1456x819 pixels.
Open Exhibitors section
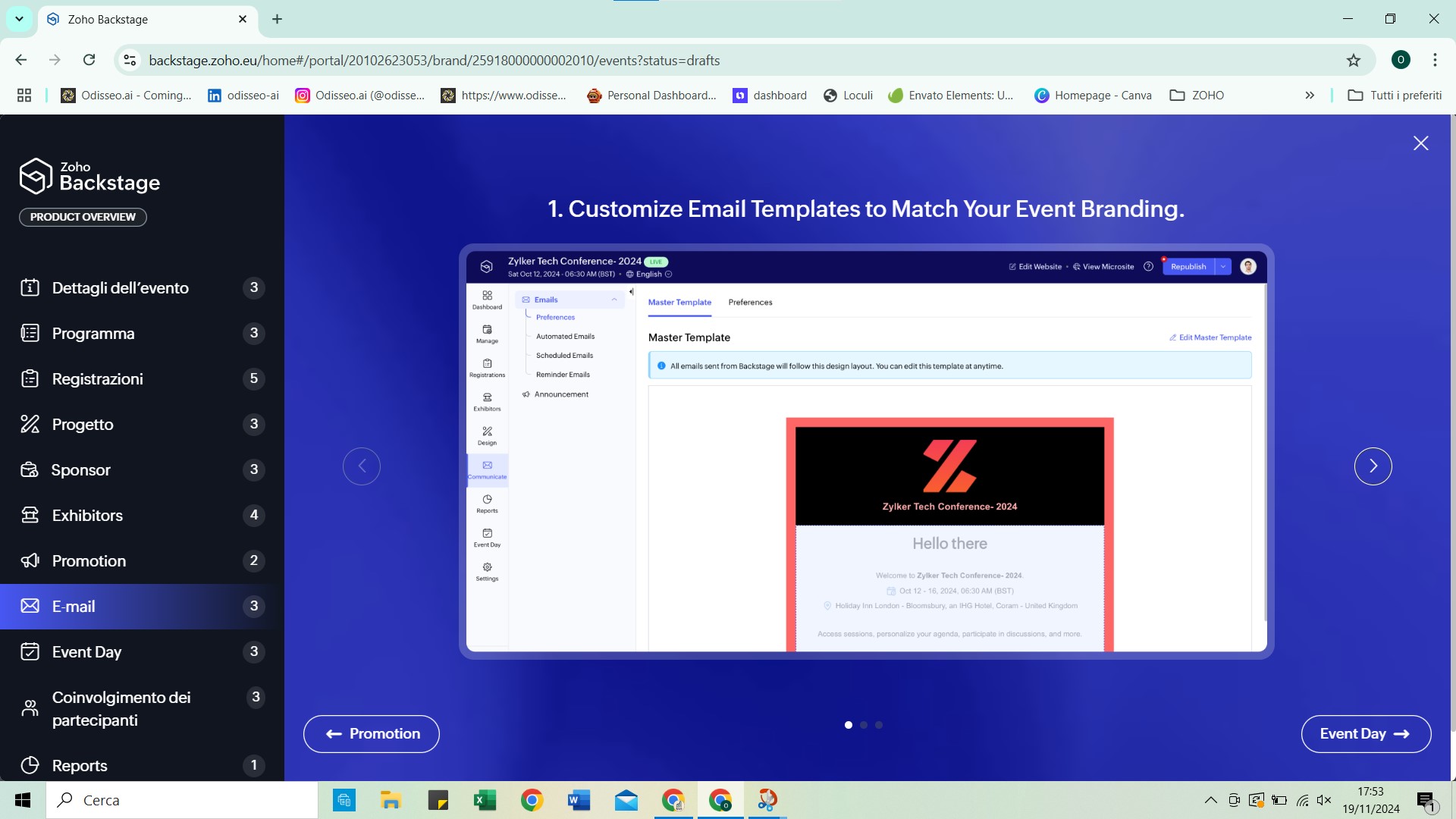pyautogui.click(x=142, y=516)
